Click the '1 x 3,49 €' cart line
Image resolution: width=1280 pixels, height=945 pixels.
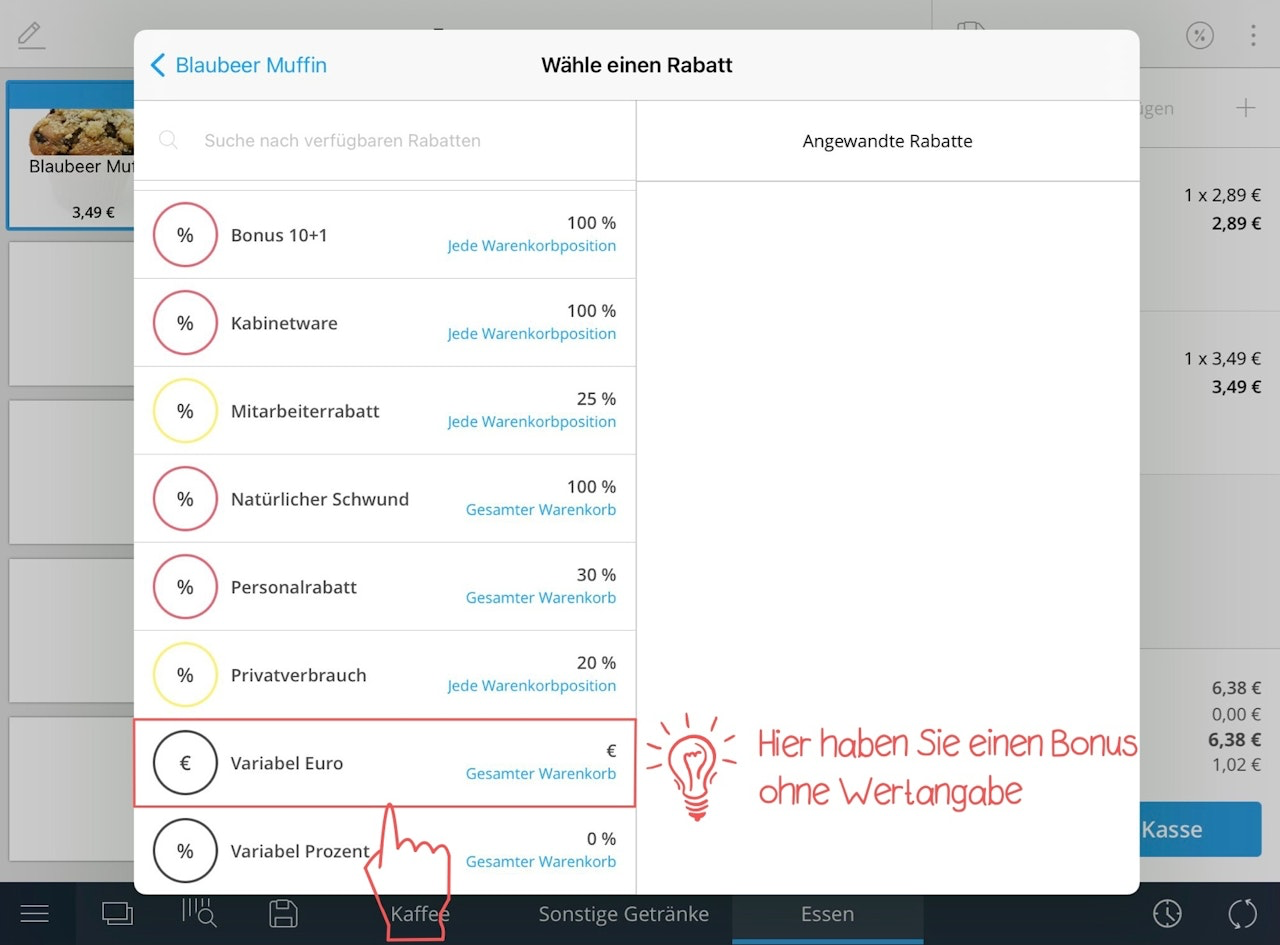[1223, 358]
